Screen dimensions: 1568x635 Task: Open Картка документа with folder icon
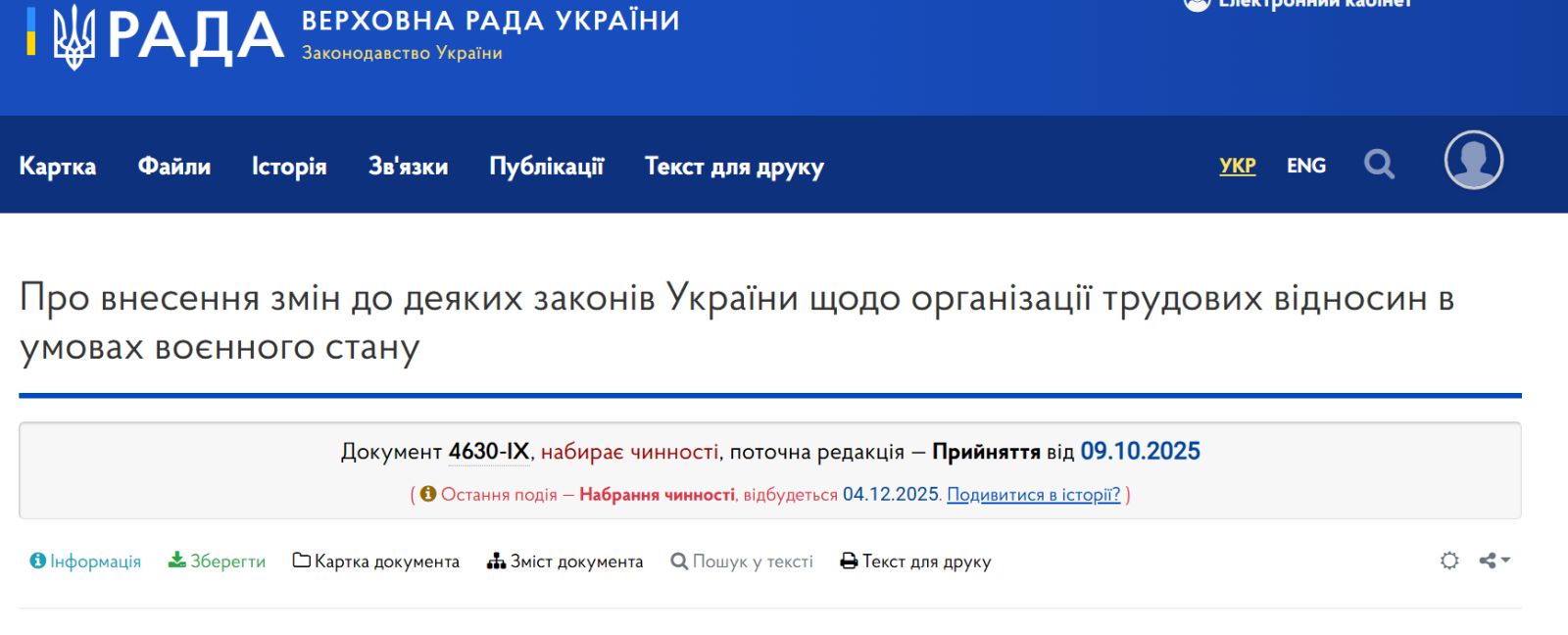[376, 562]
